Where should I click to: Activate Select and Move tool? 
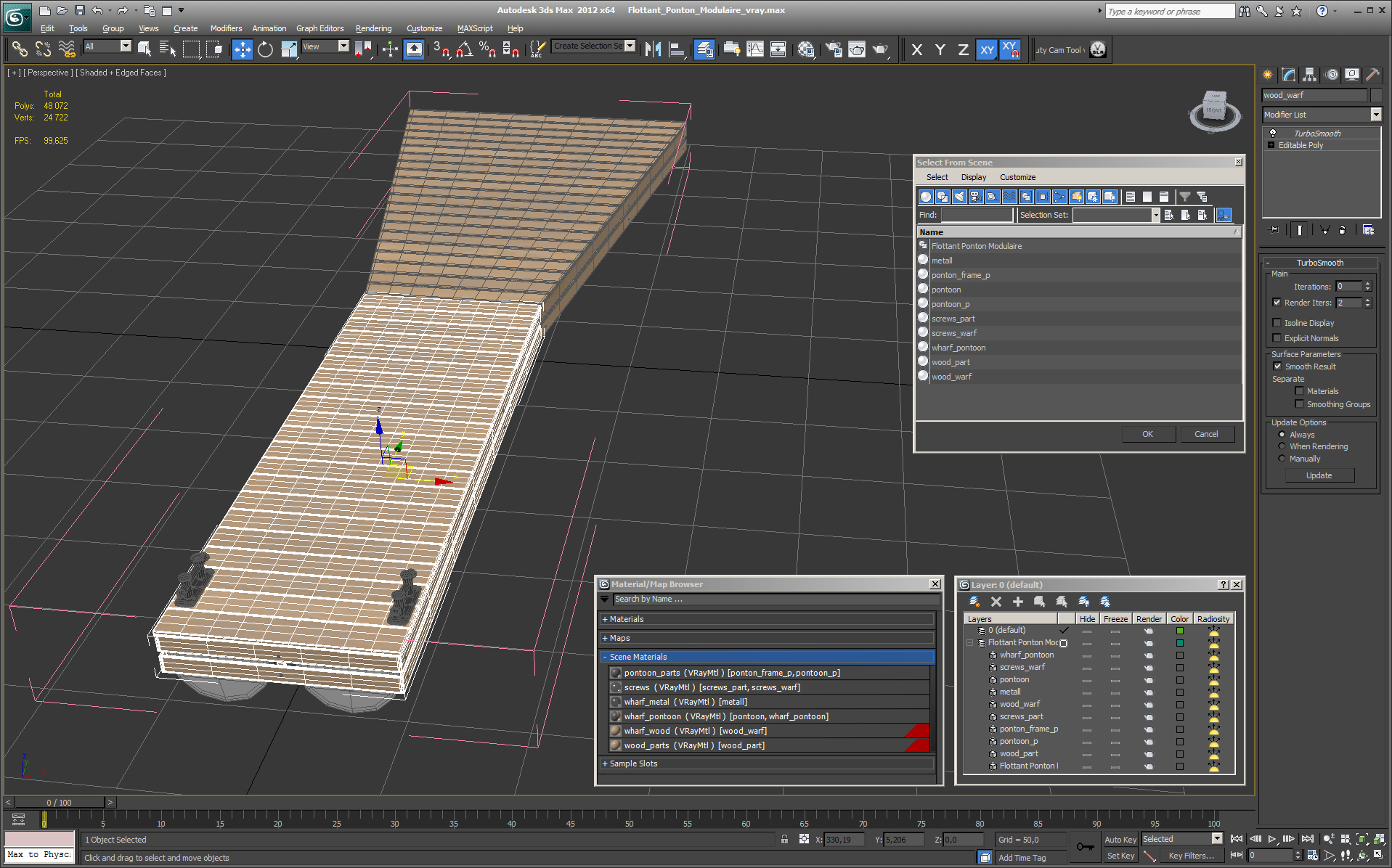[x=242, y=49]
